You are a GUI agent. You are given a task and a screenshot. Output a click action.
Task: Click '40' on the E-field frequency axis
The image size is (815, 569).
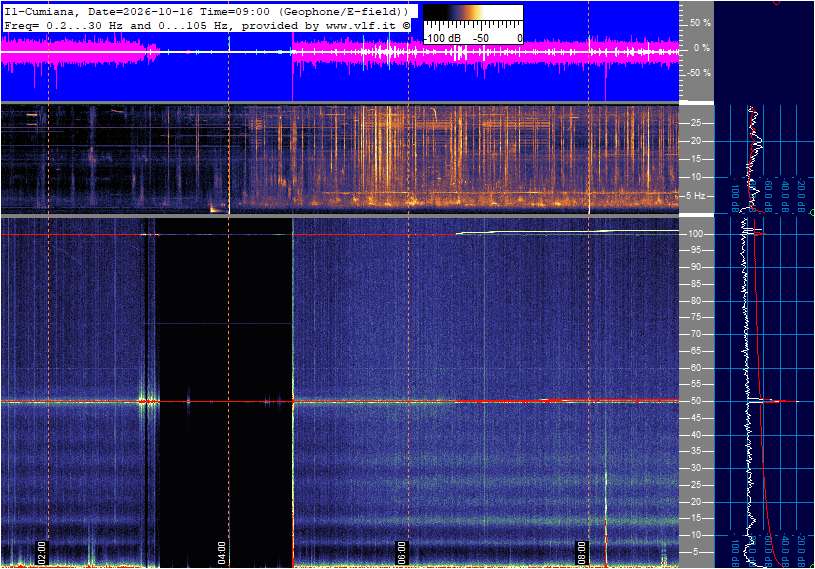(x=695, y=434)
